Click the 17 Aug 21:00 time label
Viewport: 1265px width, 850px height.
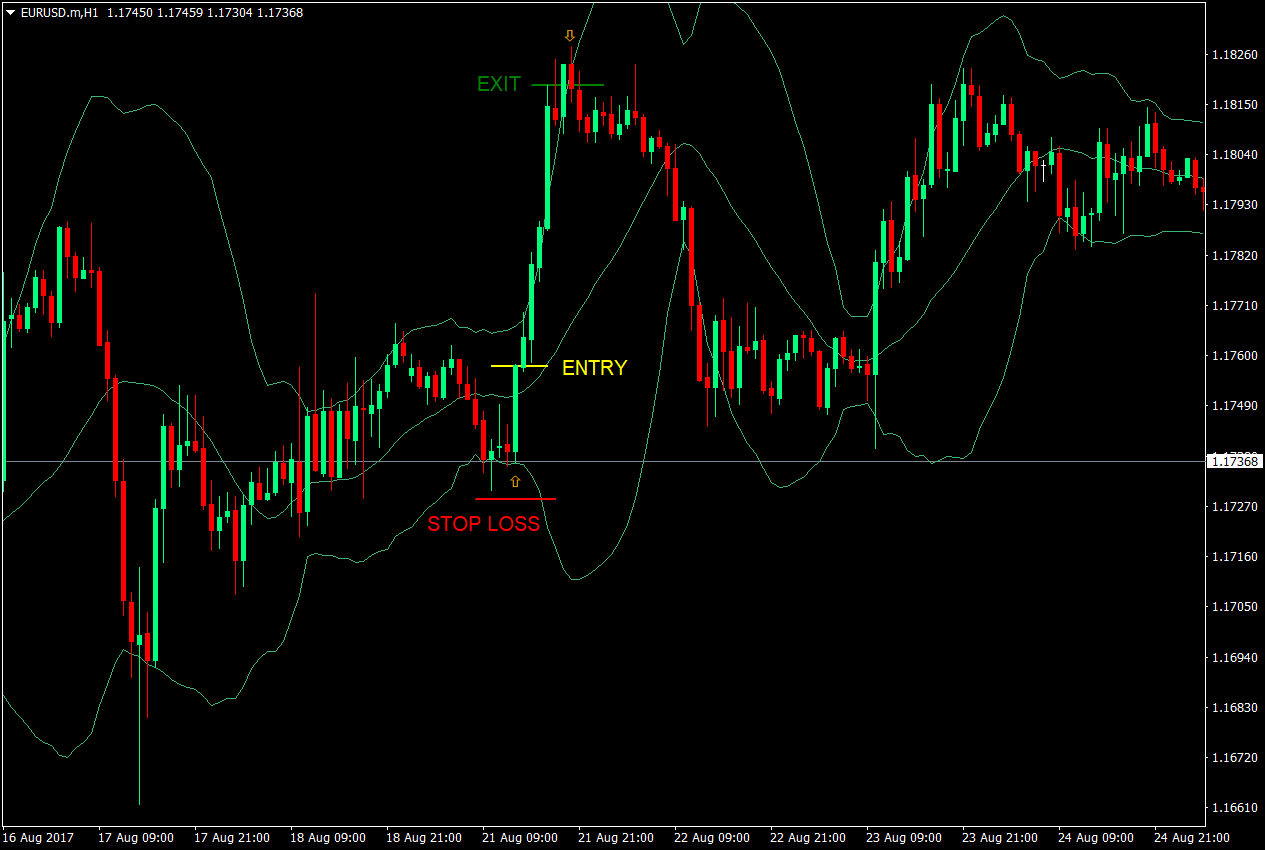pos(232,837)
